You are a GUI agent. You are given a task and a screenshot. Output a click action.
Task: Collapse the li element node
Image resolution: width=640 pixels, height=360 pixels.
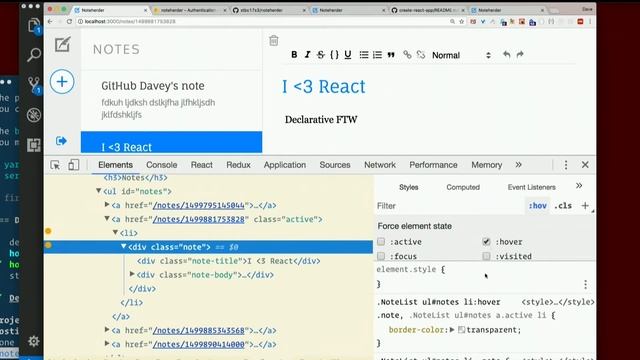[115, 232]
